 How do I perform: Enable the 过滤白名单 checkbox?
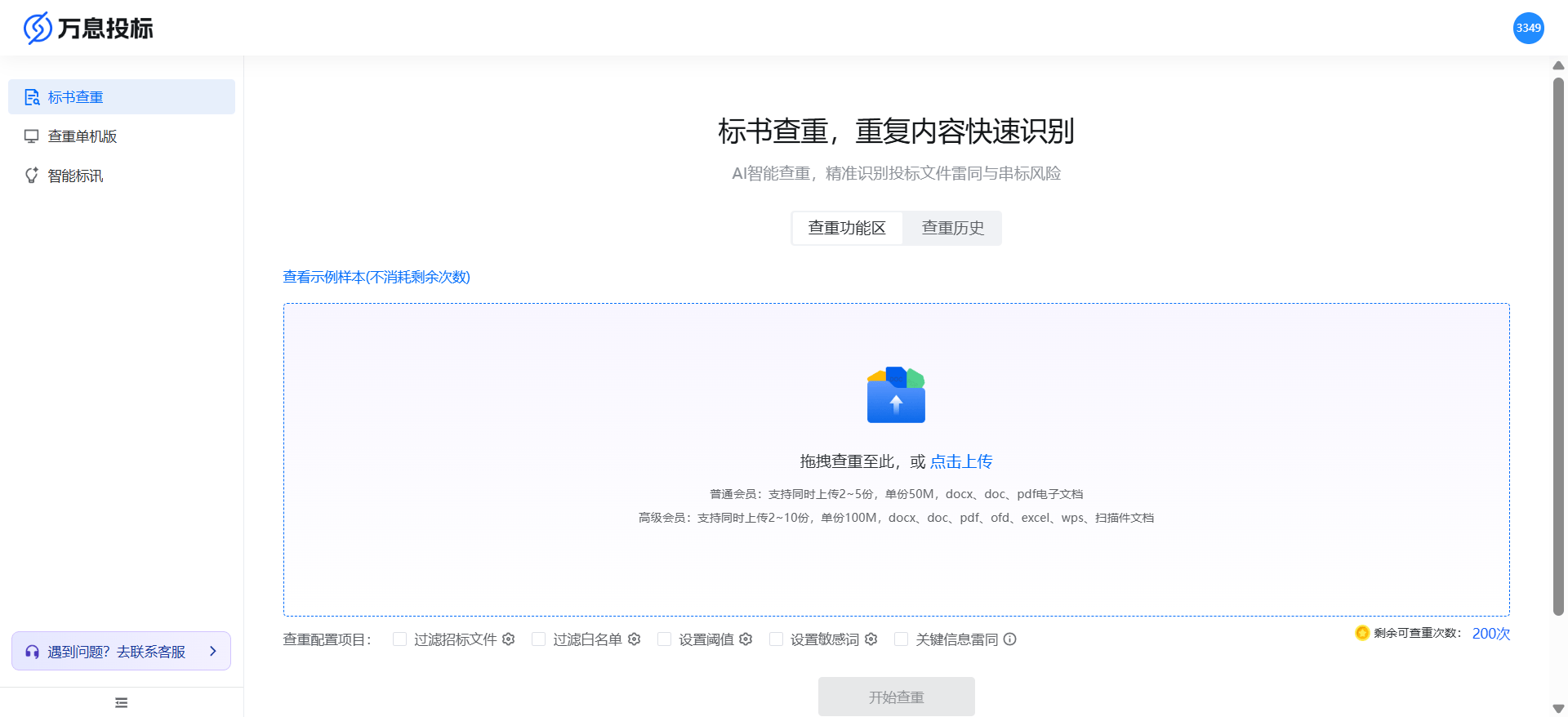pyautogui.click(x=538, y=639)
